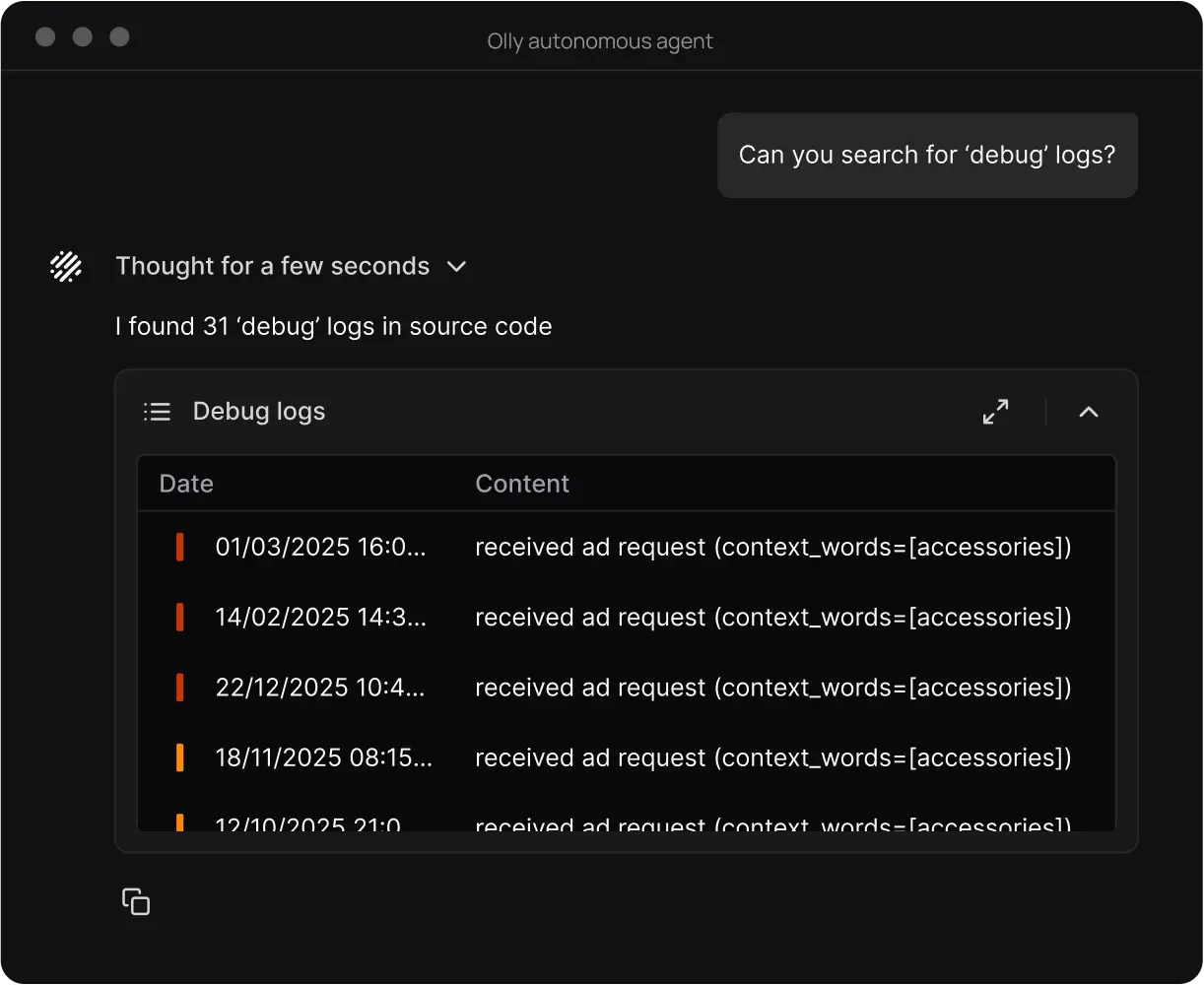Click red severity marker on 01/03/2025 log
The height and width of the screenshot is (985, 1204).
click(180, 547)
